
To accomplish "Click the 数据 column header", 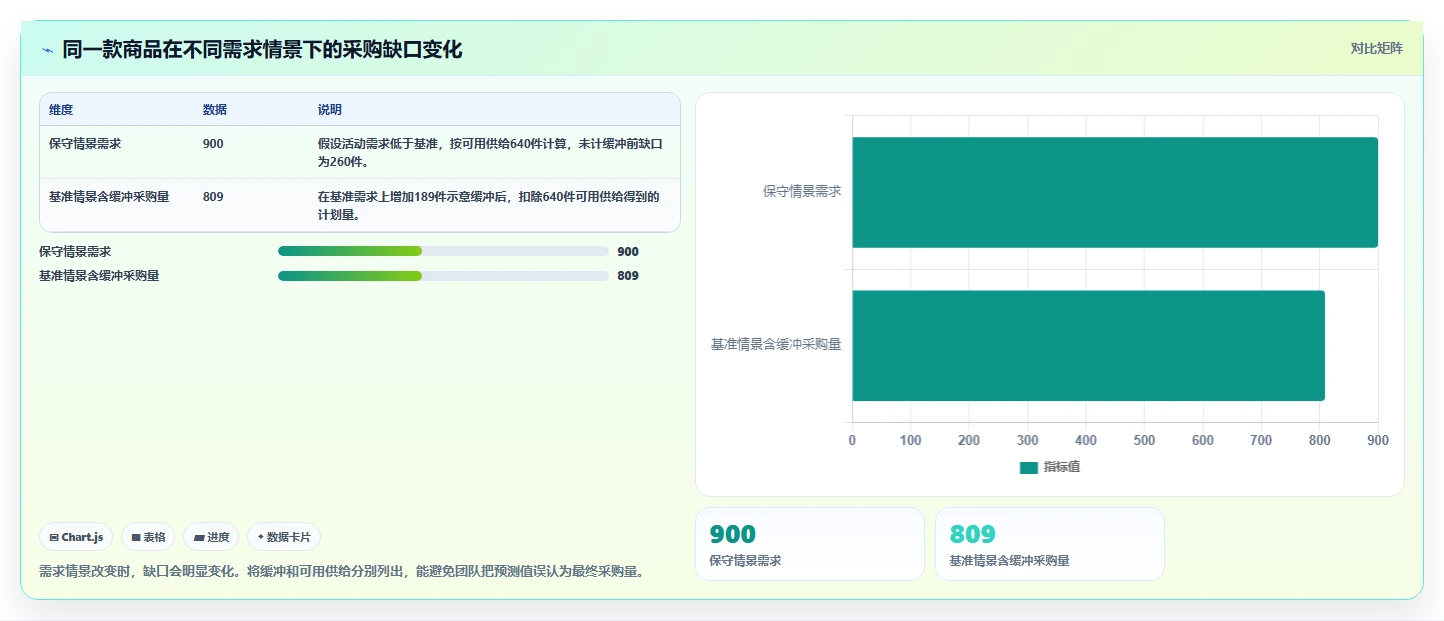I will pyautogui.click(x=215, y=110).
